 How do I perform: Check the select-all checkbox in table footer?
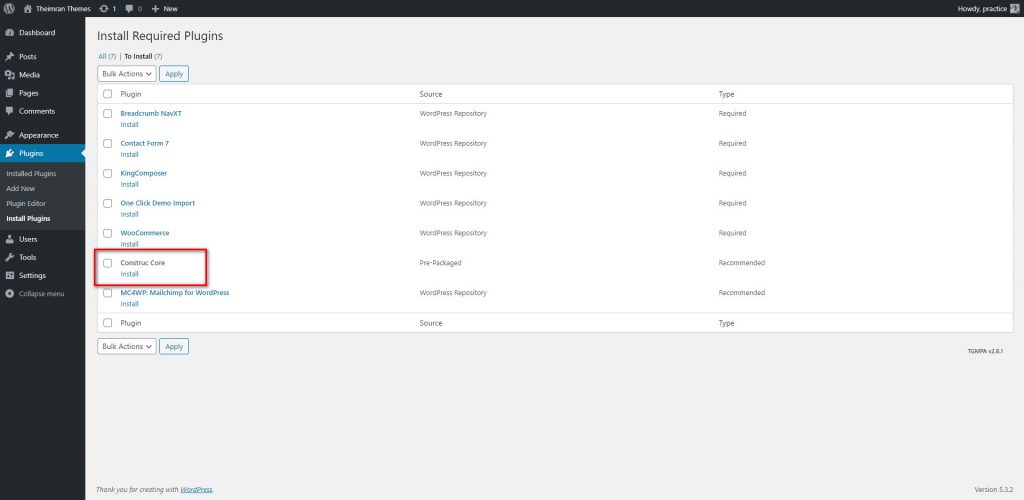(108, 323)
